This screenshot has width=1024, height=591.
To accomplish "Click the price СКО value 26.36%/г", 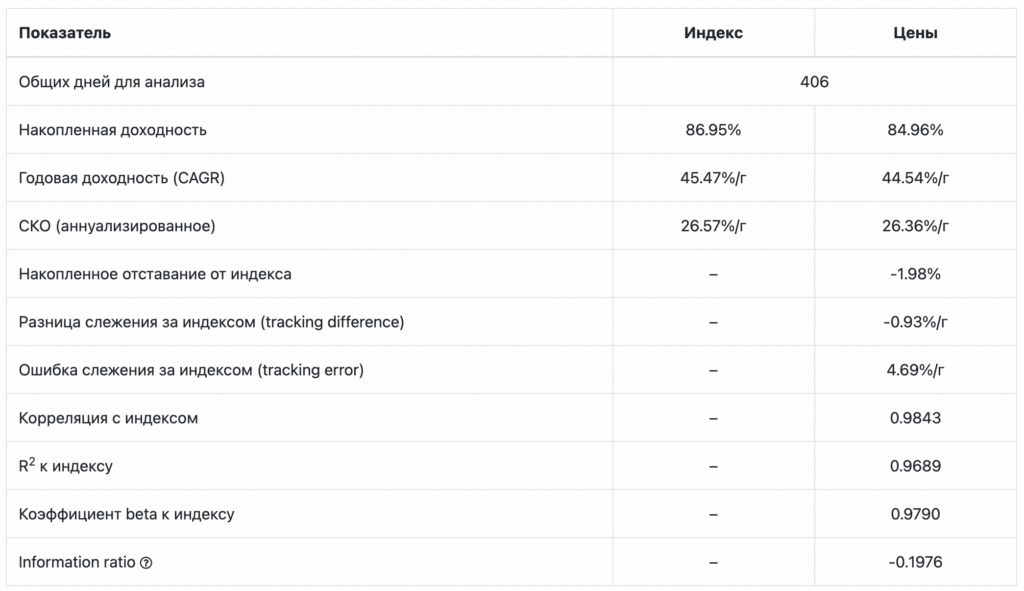I will click(x=915, y=226).
